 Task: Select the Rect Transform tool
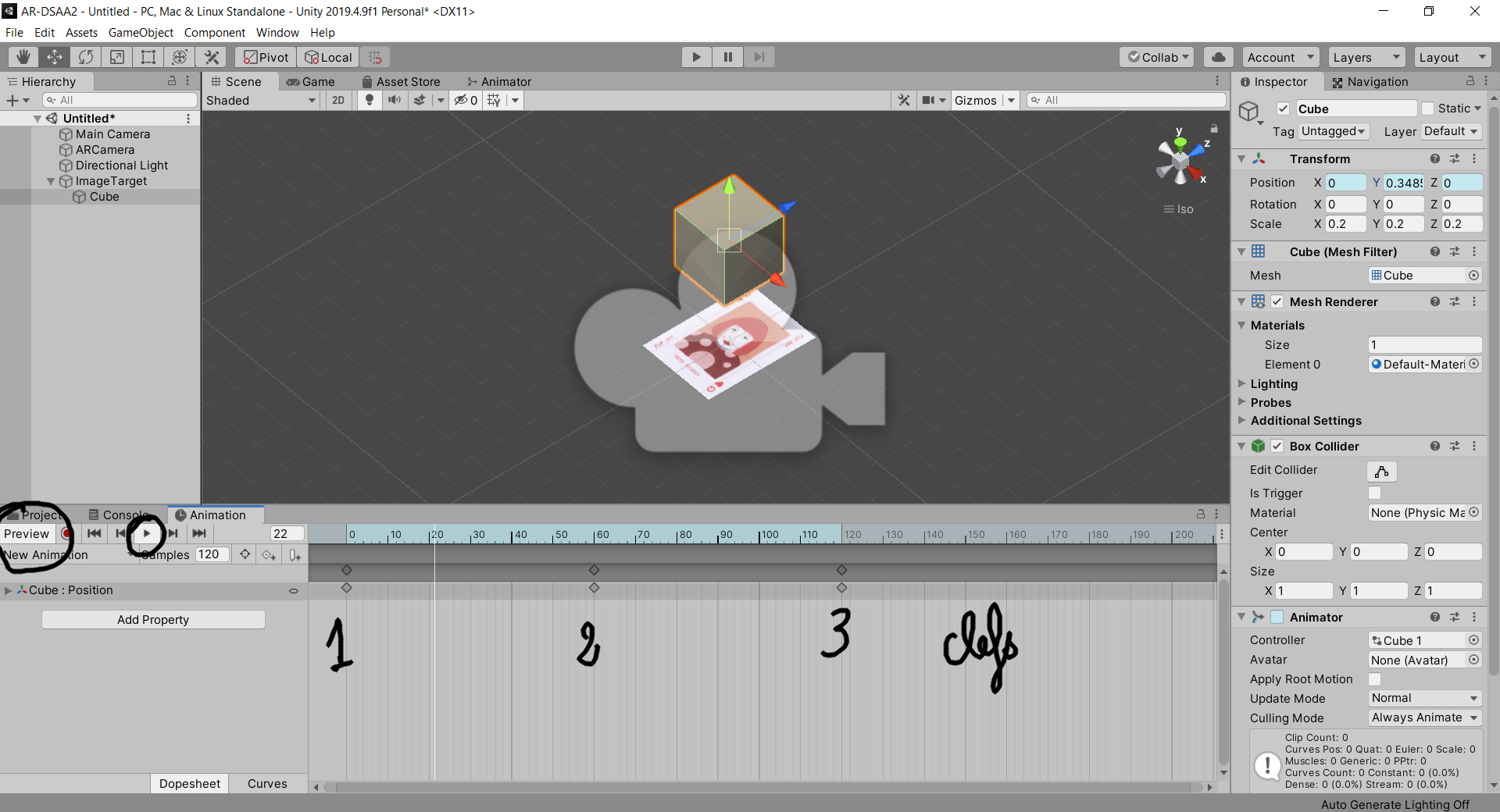click(148, 57)
